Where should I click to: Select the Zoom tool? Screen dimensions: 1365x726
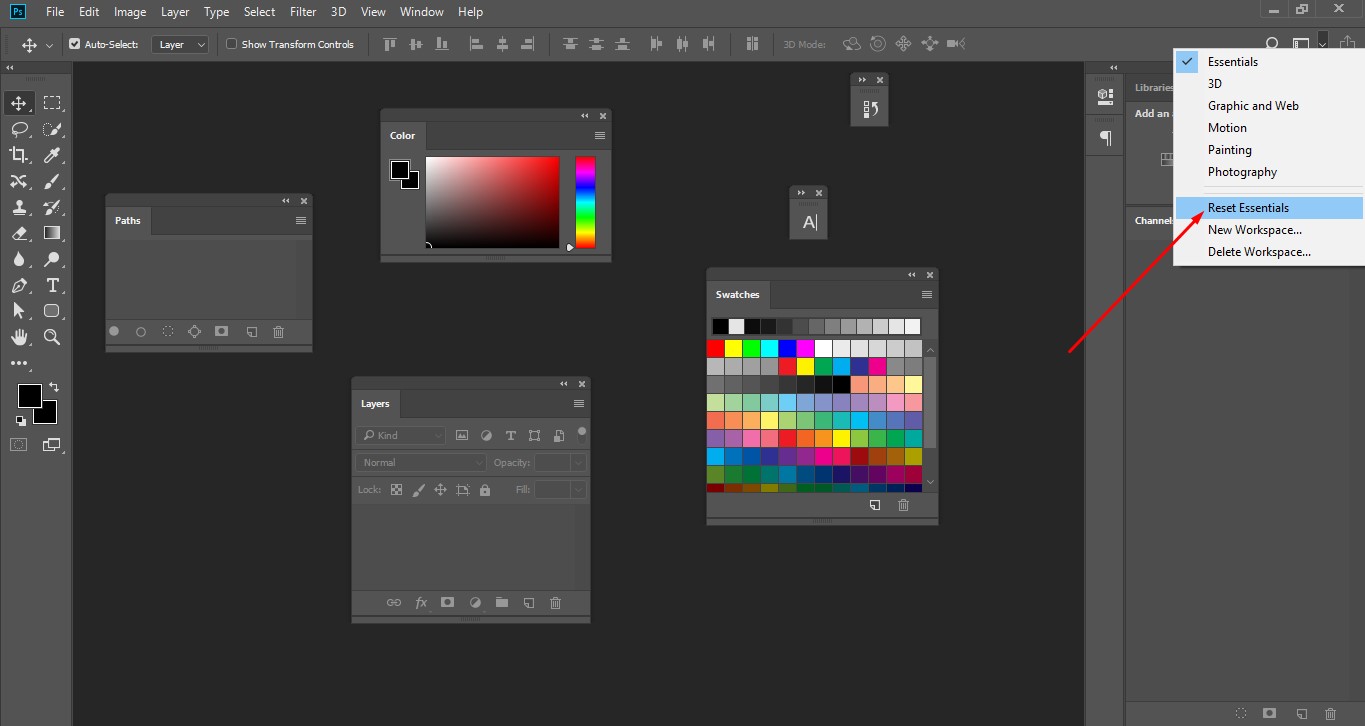pos(52,337)
